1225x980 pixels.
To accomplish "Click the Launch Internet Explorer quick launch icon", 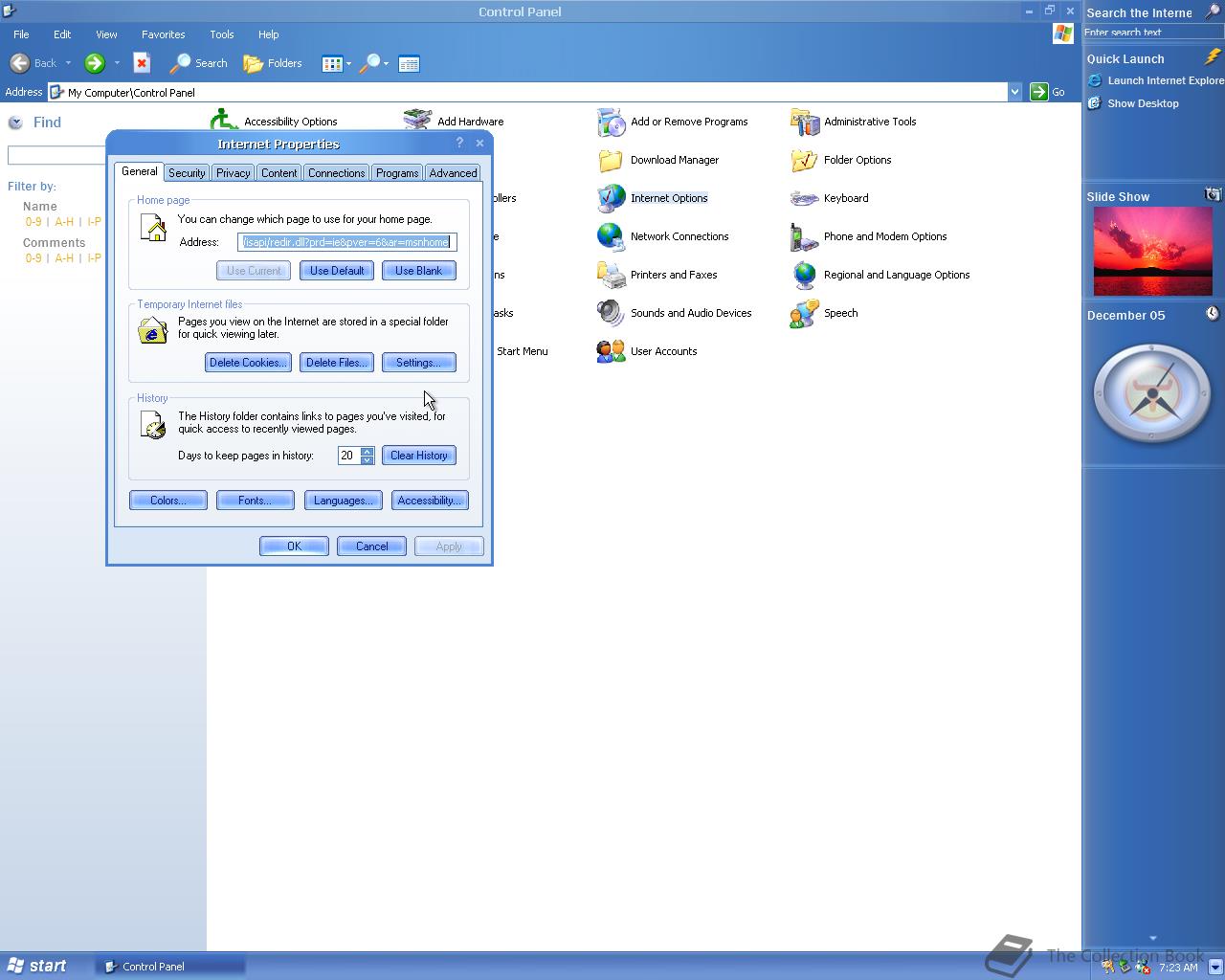I will click(1095, 80).
